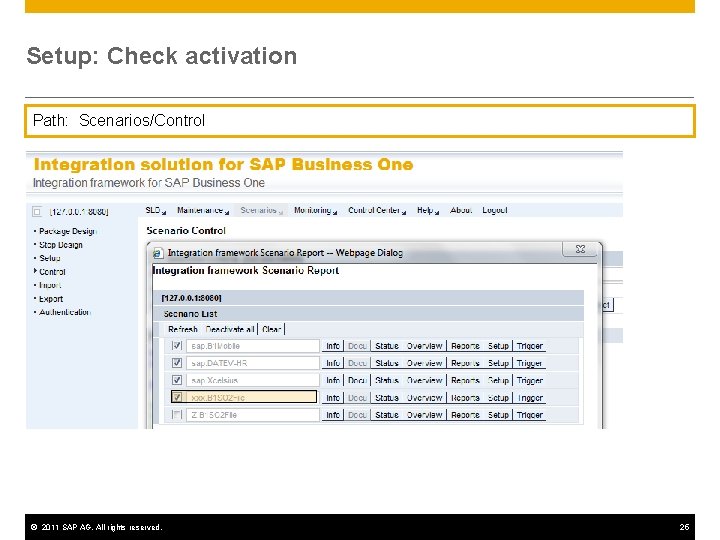Select Export in the left sidebar

[x=51, y=299]
